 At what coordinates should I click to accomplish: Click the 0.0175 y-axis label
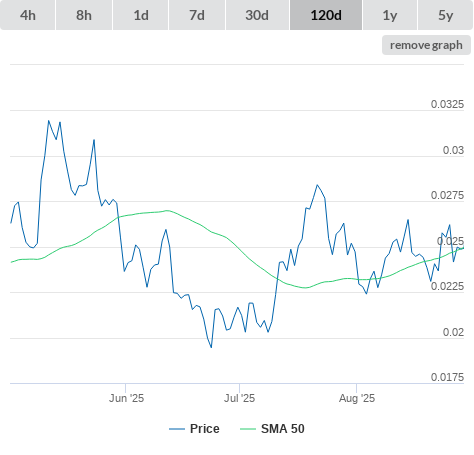(x=447, y=377)
